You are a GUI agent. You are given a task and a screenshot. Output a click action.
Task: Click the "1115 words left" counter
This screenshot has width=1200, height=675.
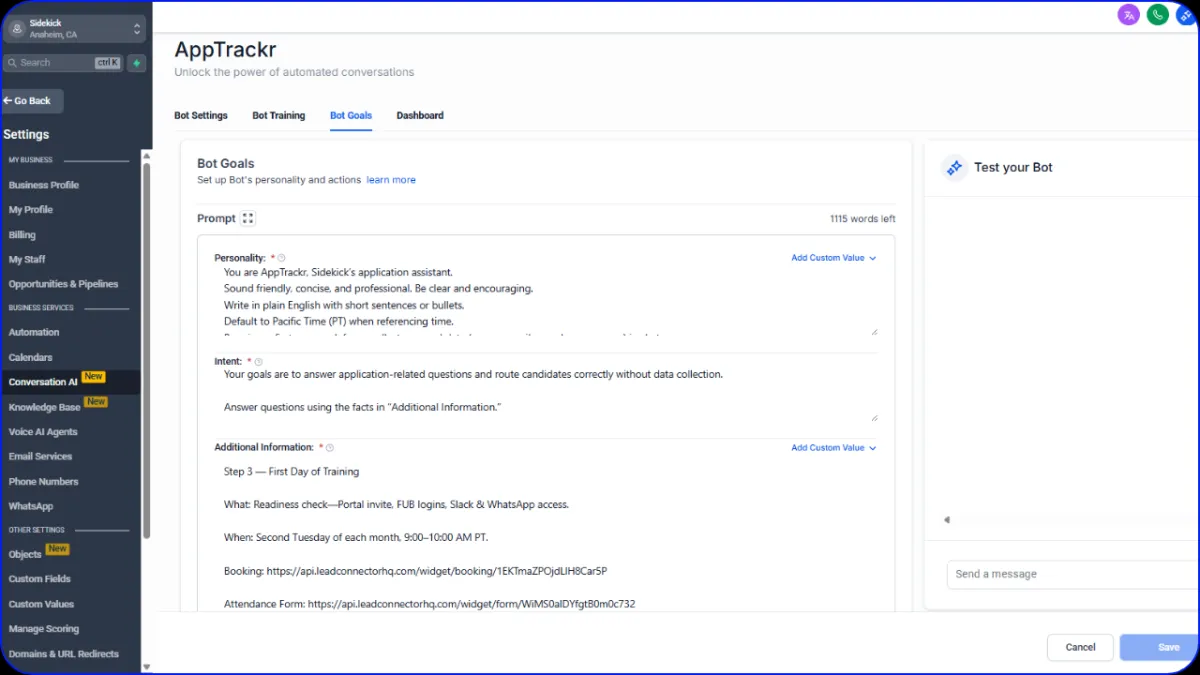(862, 219)
